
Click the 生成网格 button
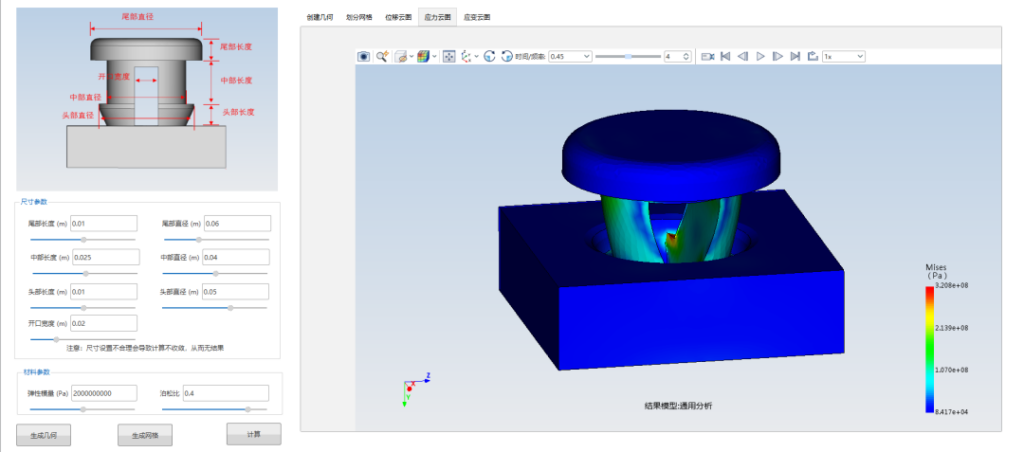click(x=145, y=435)
